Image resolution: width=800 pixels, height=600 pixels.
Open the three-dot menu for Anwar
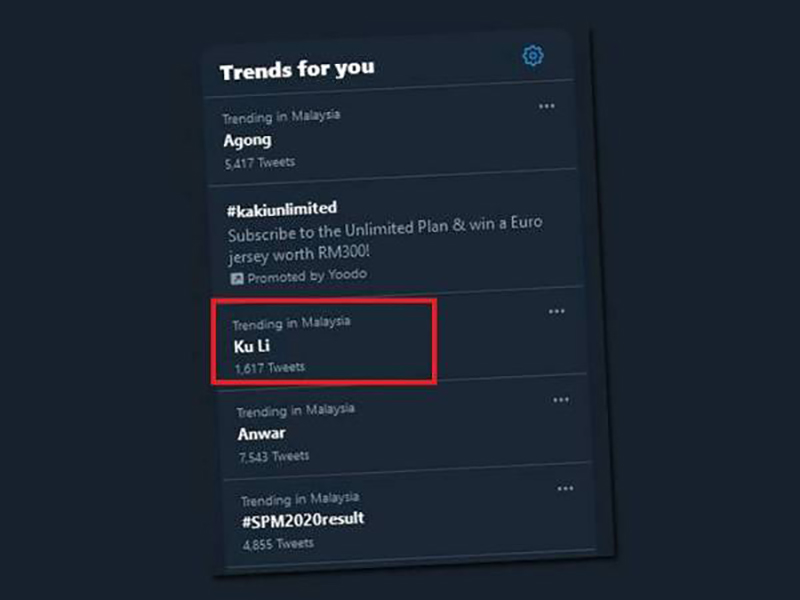[561, 400]
